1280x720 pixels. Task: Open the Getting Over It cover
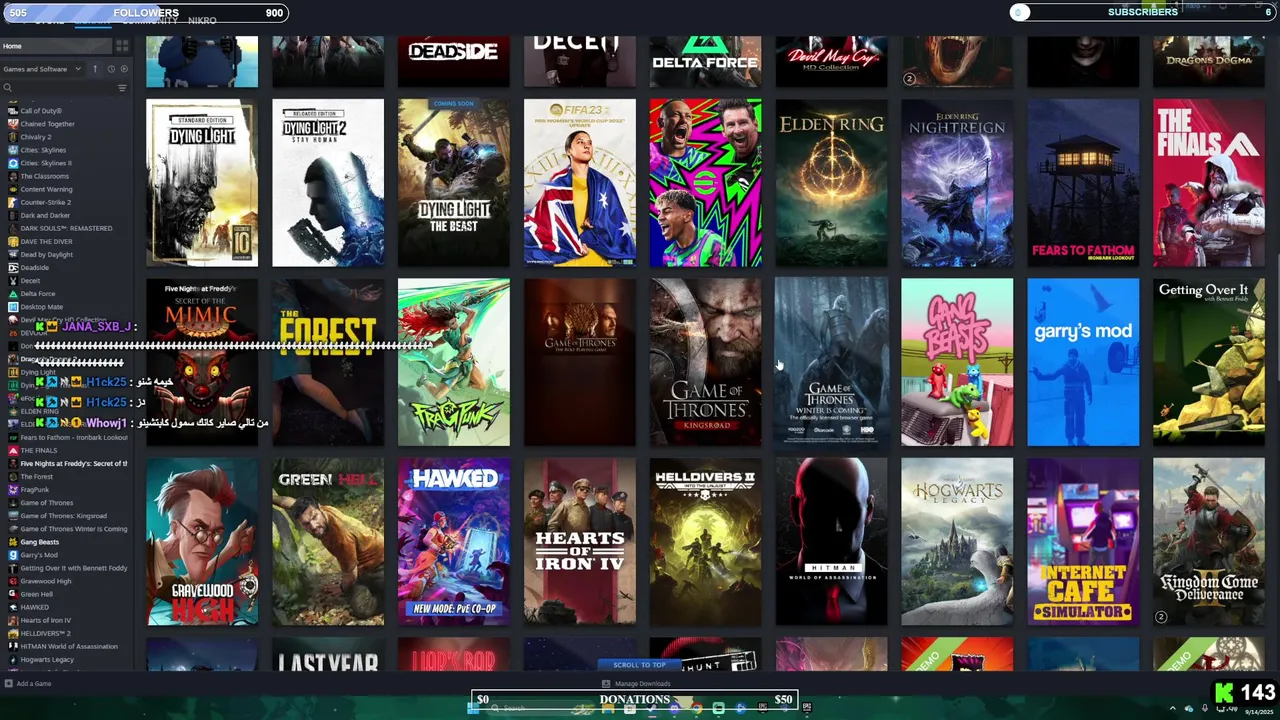(1209, 362)
